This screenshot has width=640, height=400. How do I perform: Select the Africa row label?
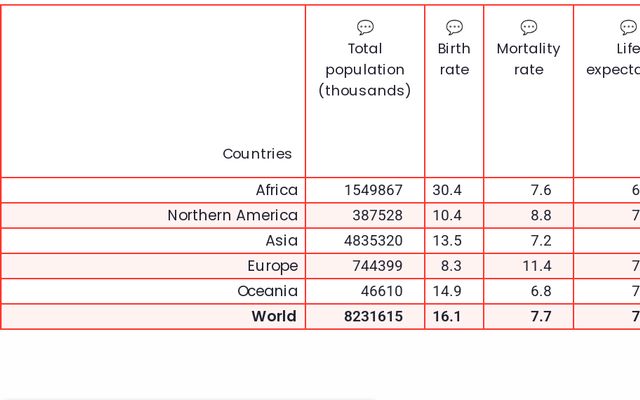point(276,190)
